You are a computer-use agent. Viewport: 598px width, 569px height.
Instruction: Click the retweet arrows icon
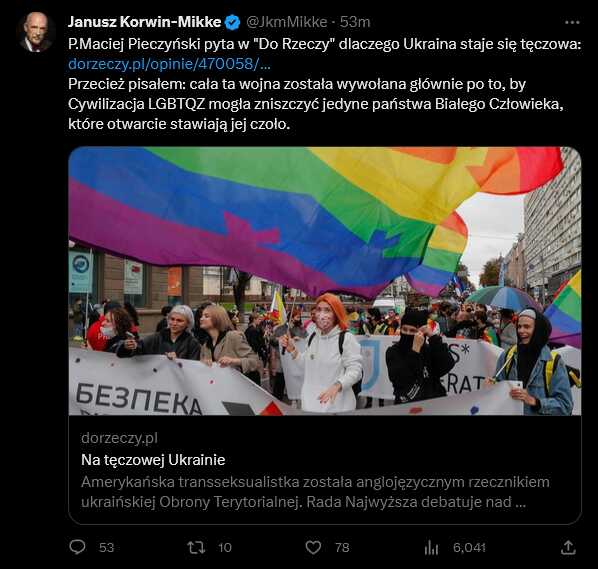click(x=196, y=548)
